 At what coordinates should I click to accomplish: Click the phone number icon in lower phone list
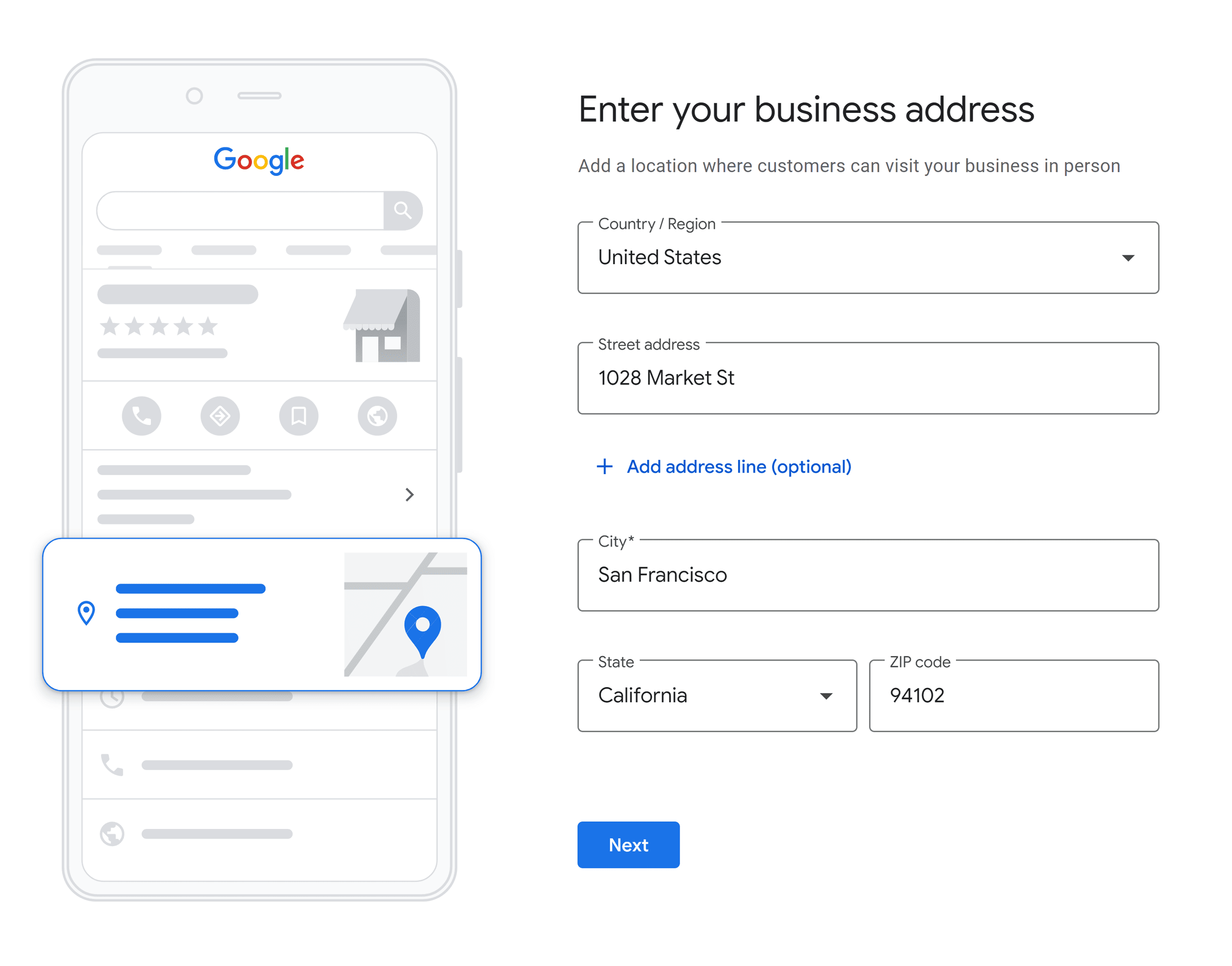pyautogui.click(x=112, y=763)
